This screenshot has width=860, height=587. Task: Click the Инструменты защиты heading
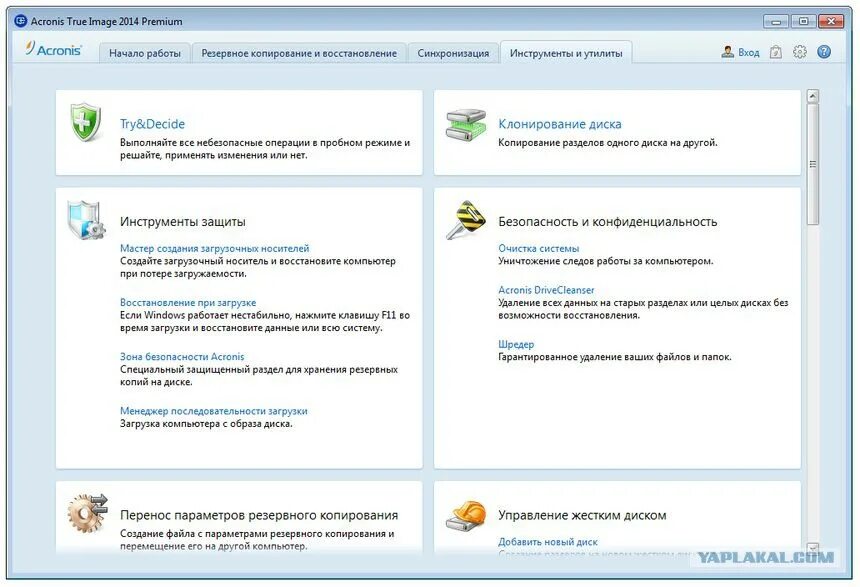point(183,222)
